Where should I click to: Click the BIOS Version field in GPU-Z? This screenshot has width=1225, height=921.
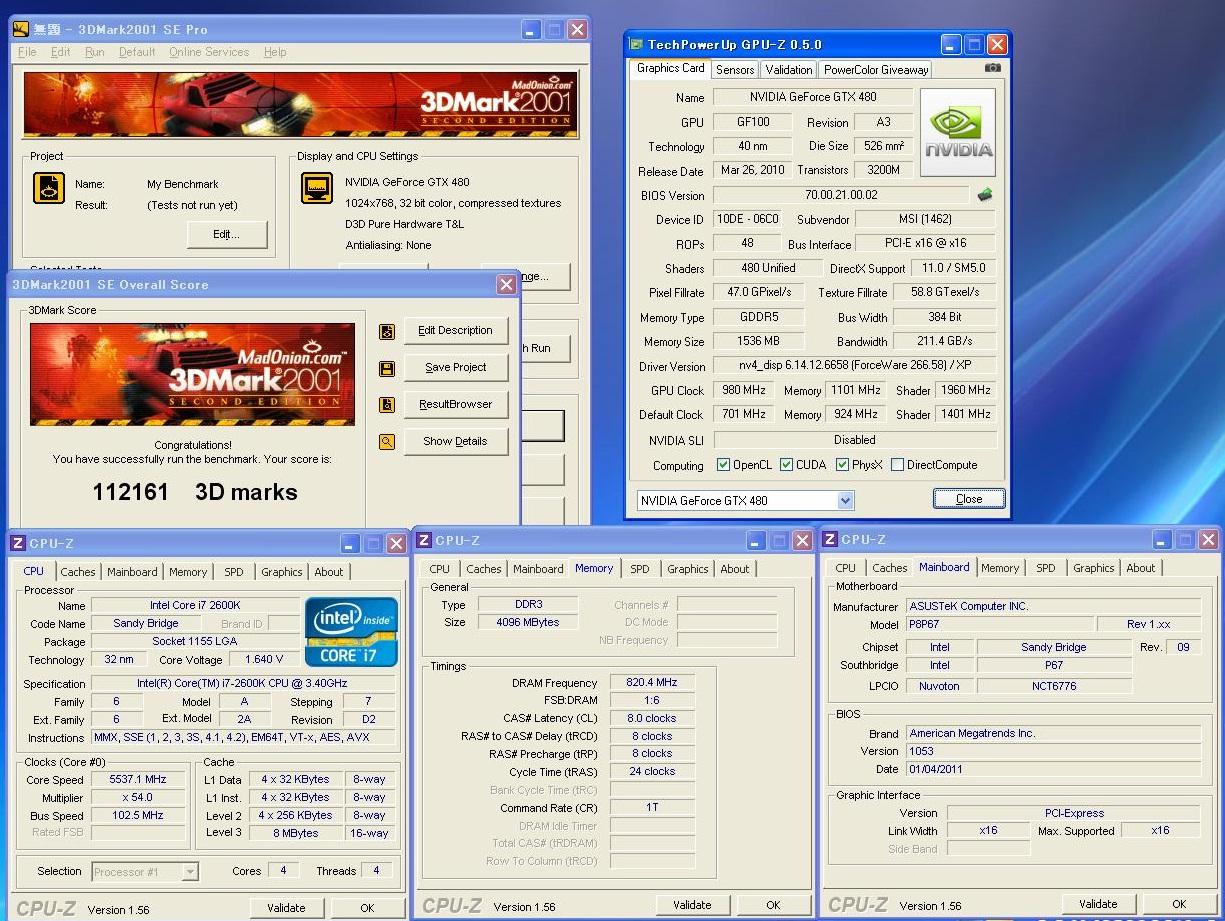841,196
